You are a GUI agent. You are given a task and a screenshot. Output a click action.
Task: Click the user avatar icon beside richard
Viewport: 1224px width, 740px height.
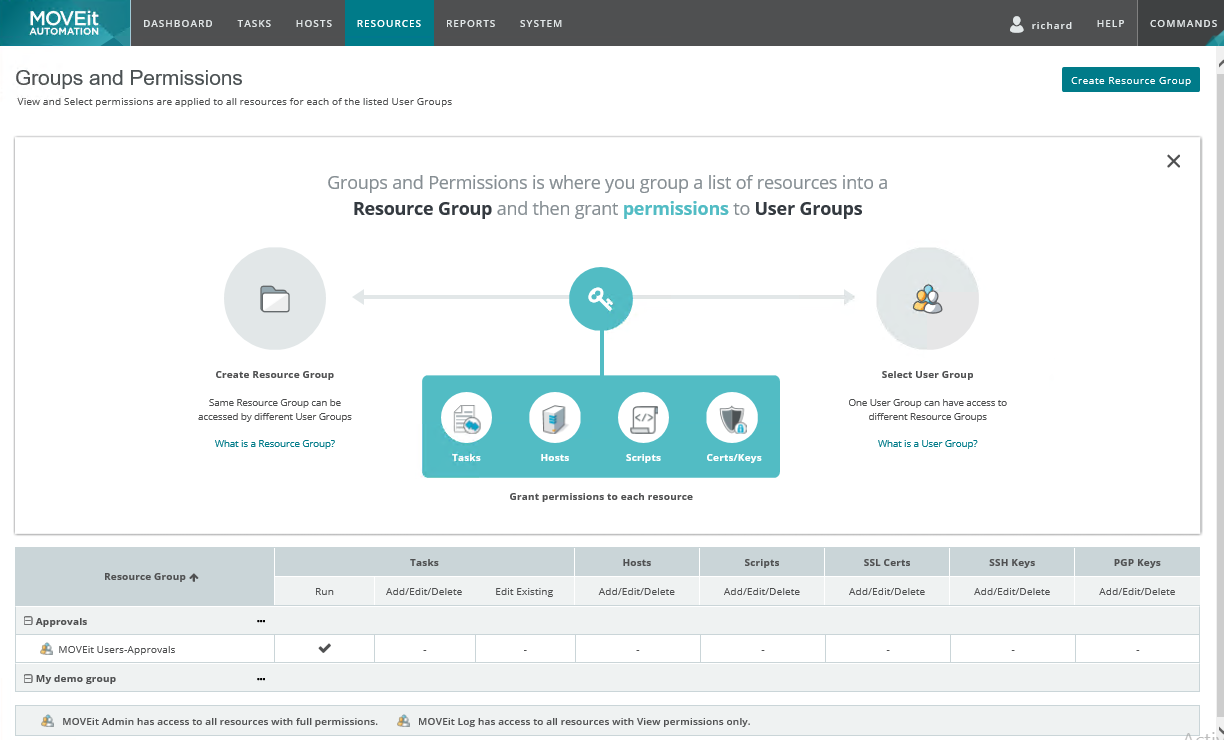coord(1017,24)
